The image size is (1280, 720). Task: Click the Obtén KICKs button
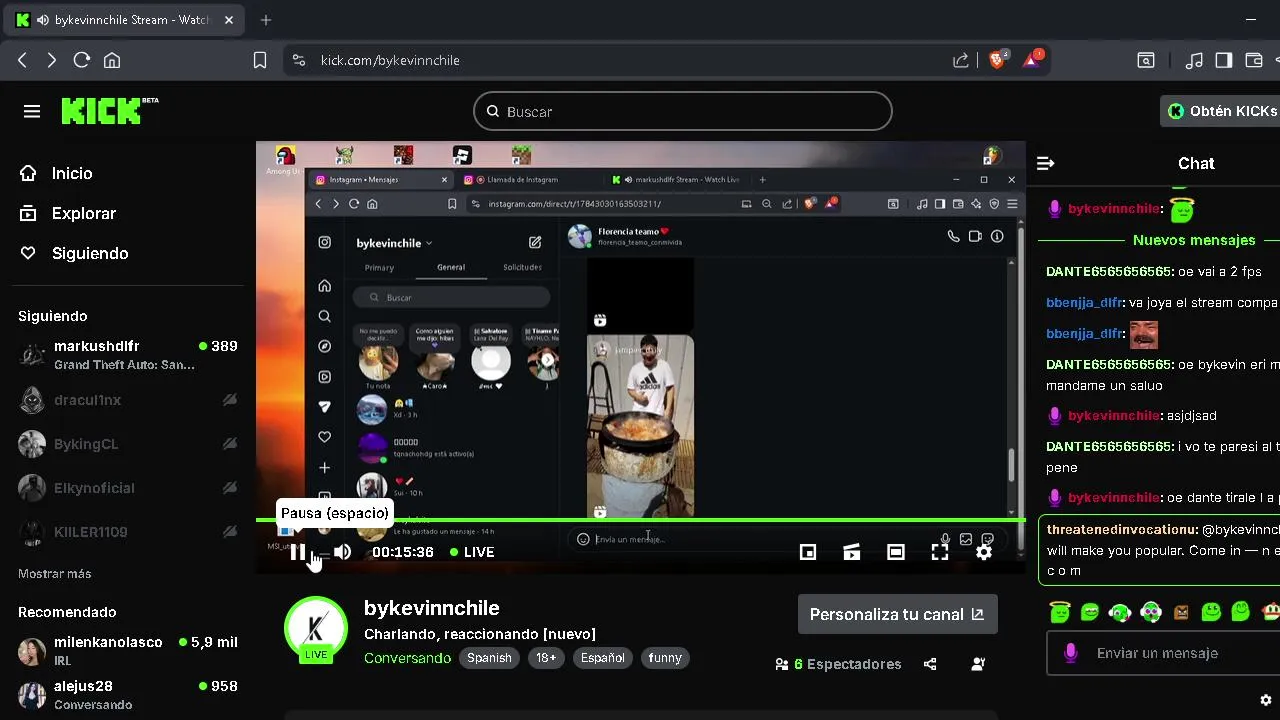click(1222, 111)
